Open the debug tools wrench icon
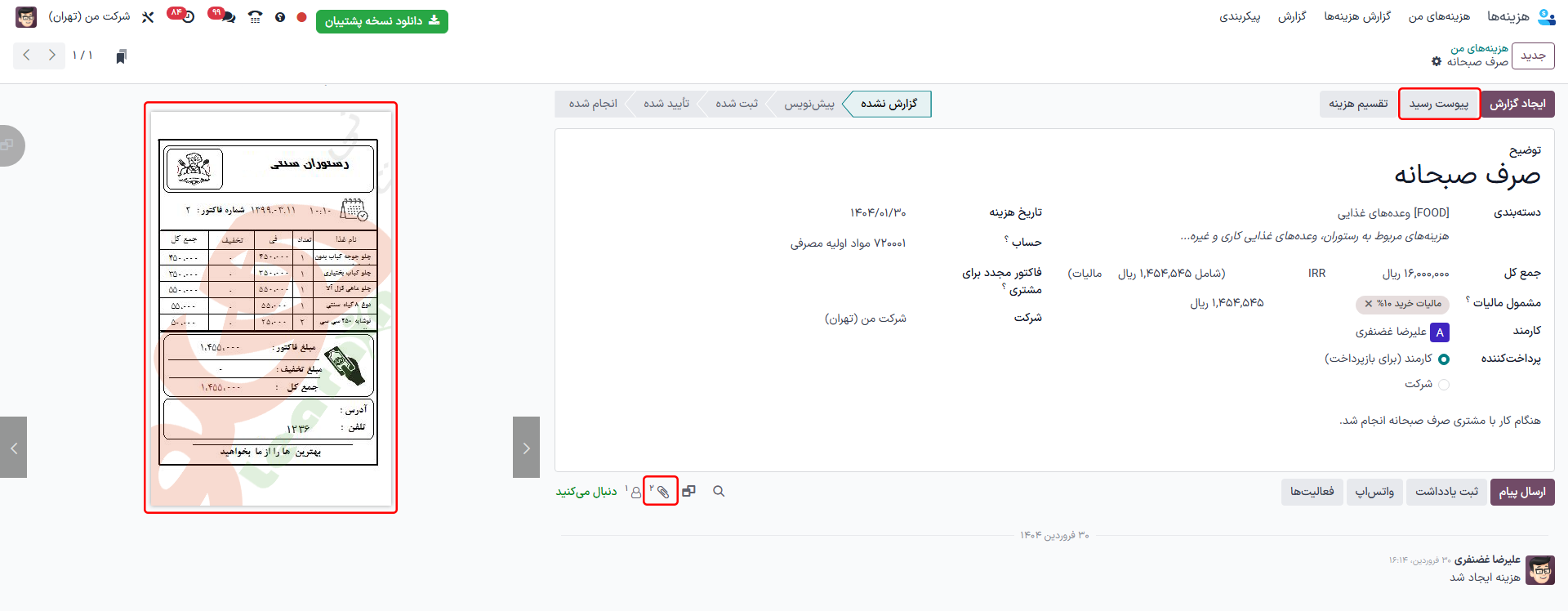Viewport: 1568px width, 611px height. click(148, 17)
